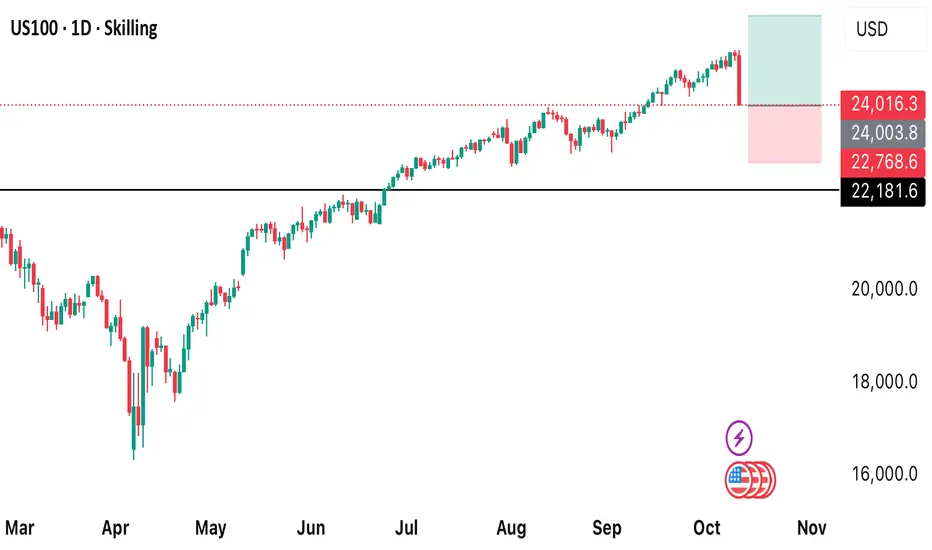Click the large red October candle
This screenshot has height=550, width=932.
click(x=739, y=80)
